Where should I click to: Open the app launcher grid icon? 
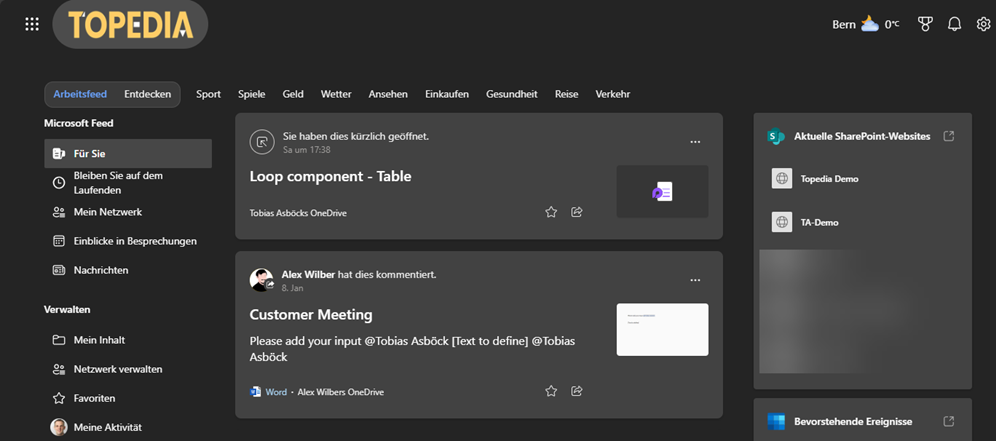32,24
